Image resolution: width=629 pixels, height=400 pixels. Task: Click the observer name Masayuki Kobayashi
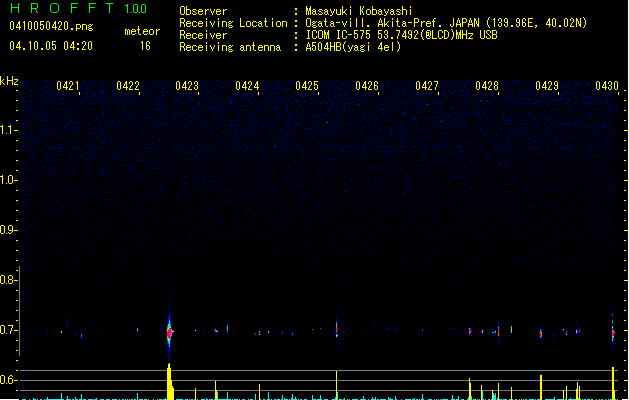[x=357, y=11]
